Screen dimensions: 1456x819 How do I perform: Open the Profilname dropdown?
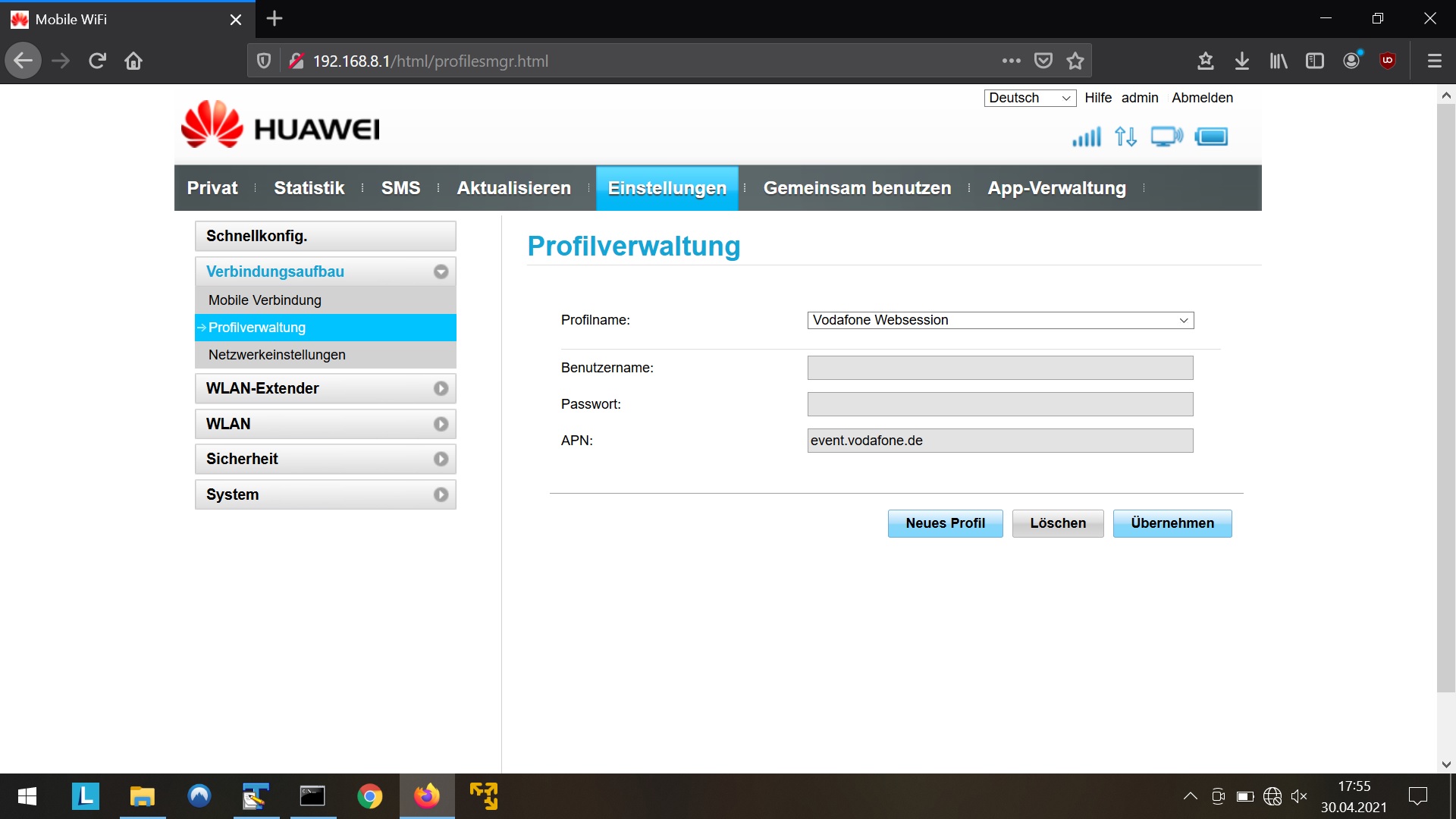1000,320
